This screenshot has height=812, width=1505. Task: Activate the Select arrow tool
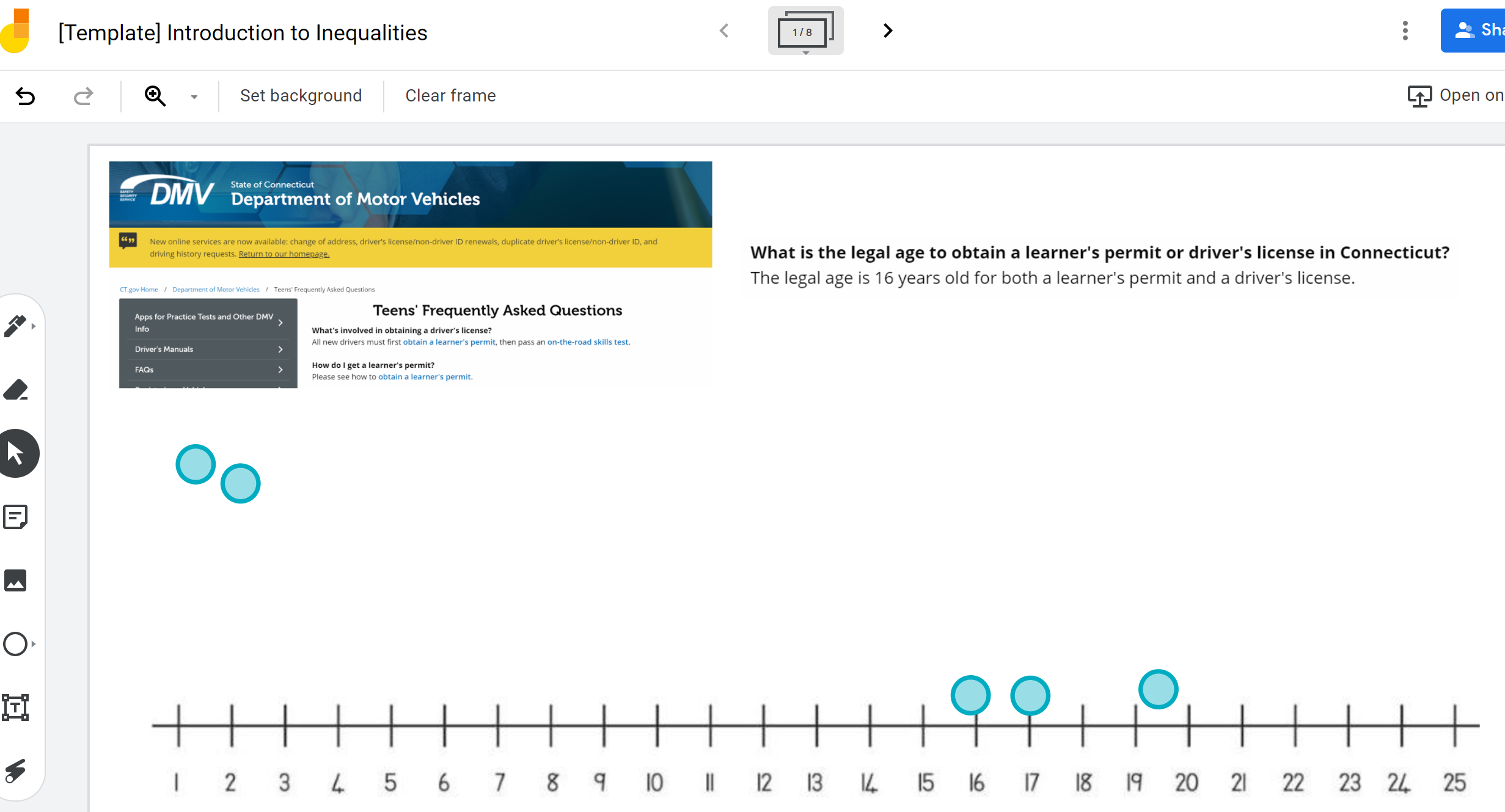pyautogui.click(x=16, y=453)
